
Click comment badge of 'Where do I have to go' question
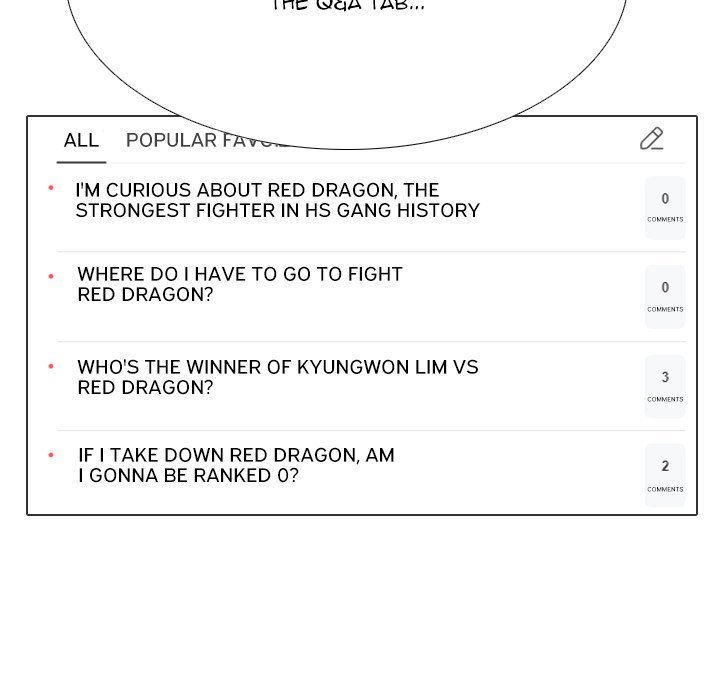tap(665, 296)
